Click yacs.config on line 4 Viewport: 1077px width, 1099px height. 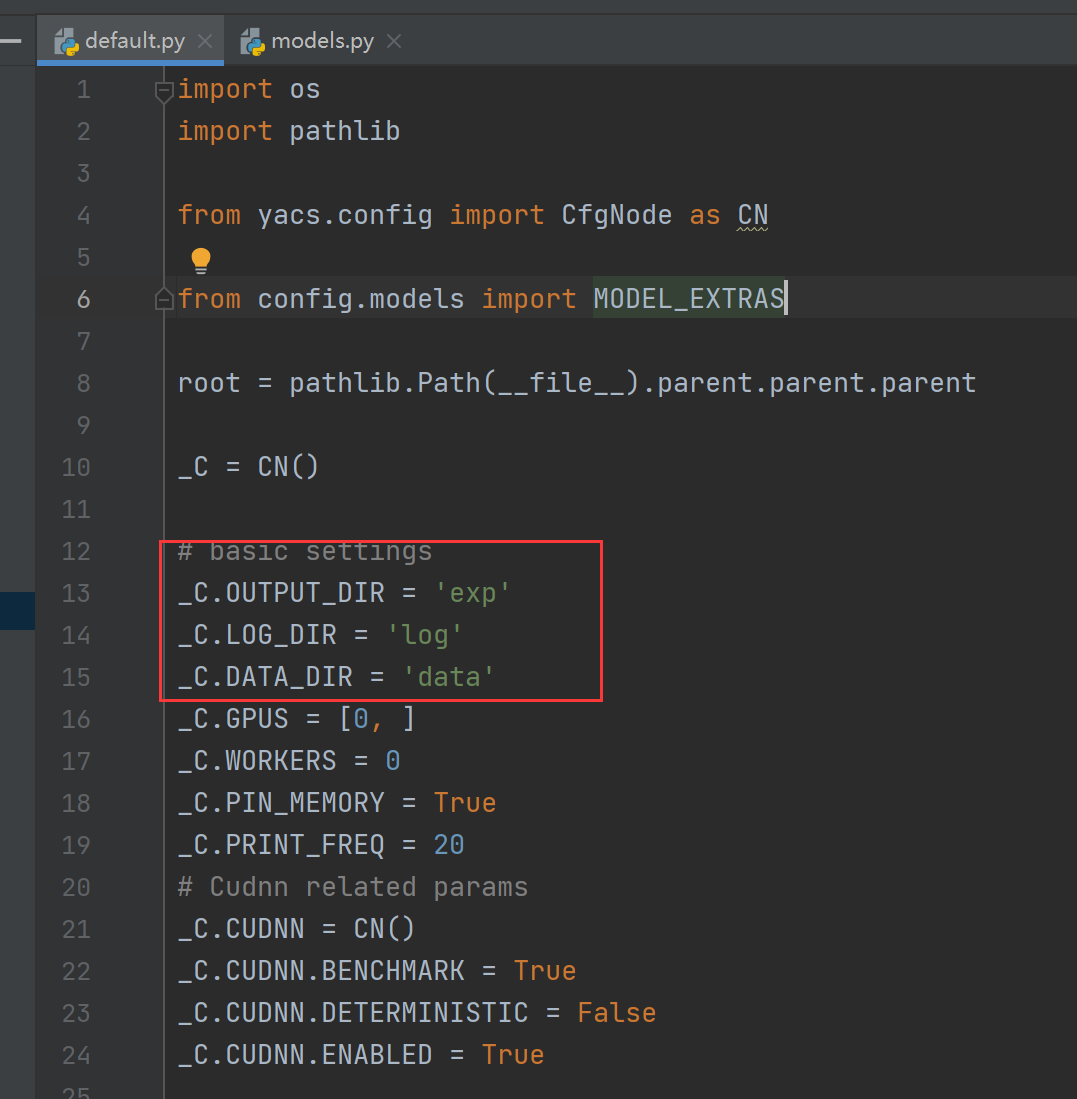pos(345,215)
